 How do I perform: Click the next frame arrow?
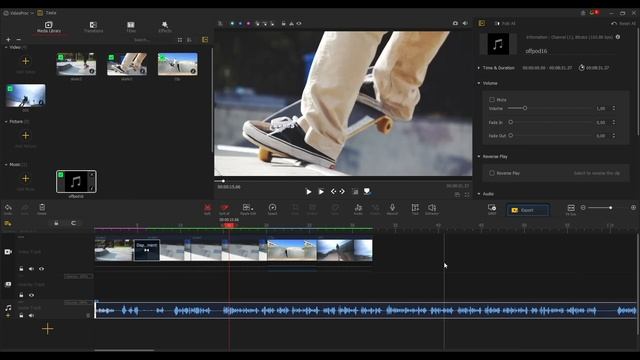342,191
